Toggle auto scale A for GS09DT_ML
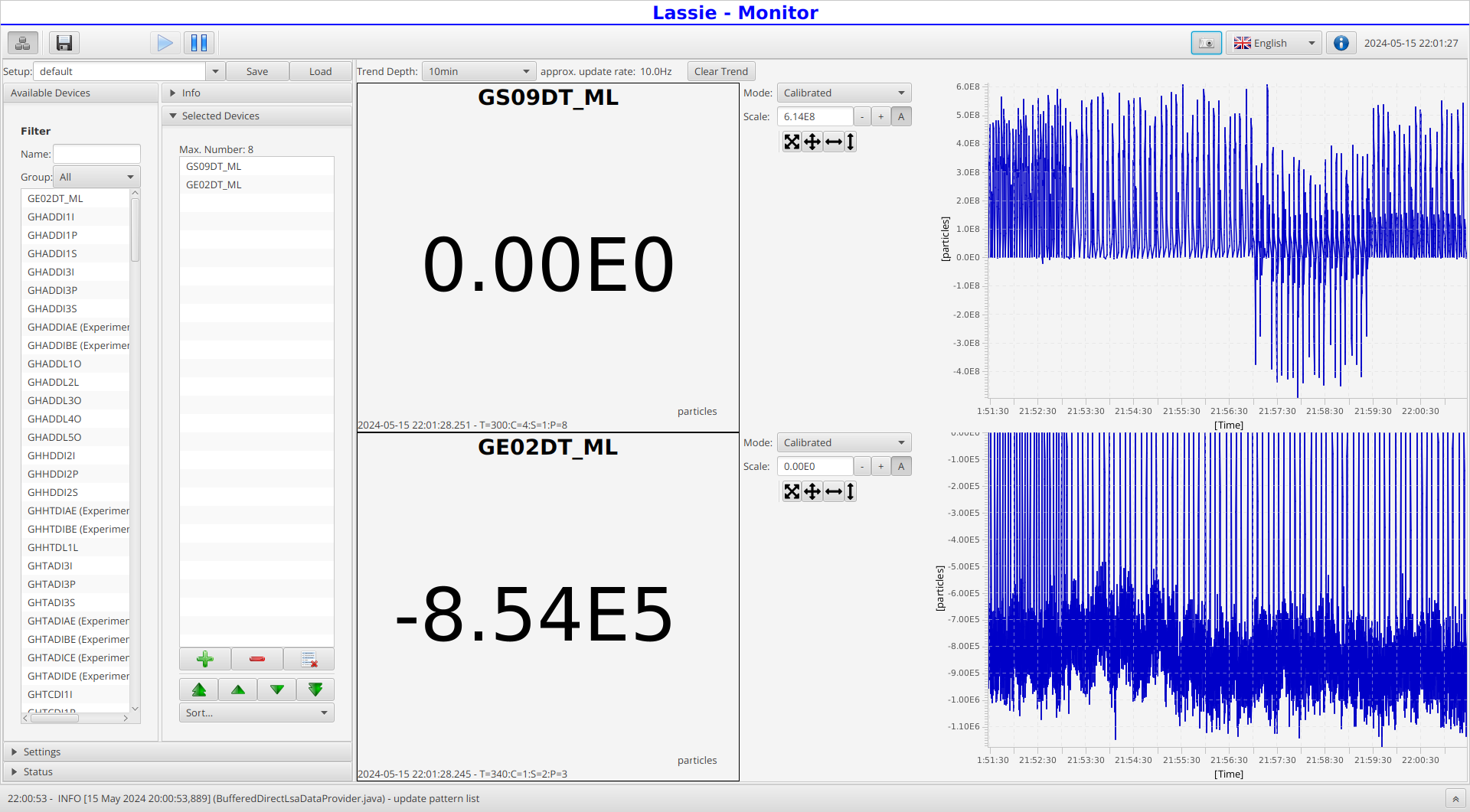1470x812 pixels. (901, 116)
